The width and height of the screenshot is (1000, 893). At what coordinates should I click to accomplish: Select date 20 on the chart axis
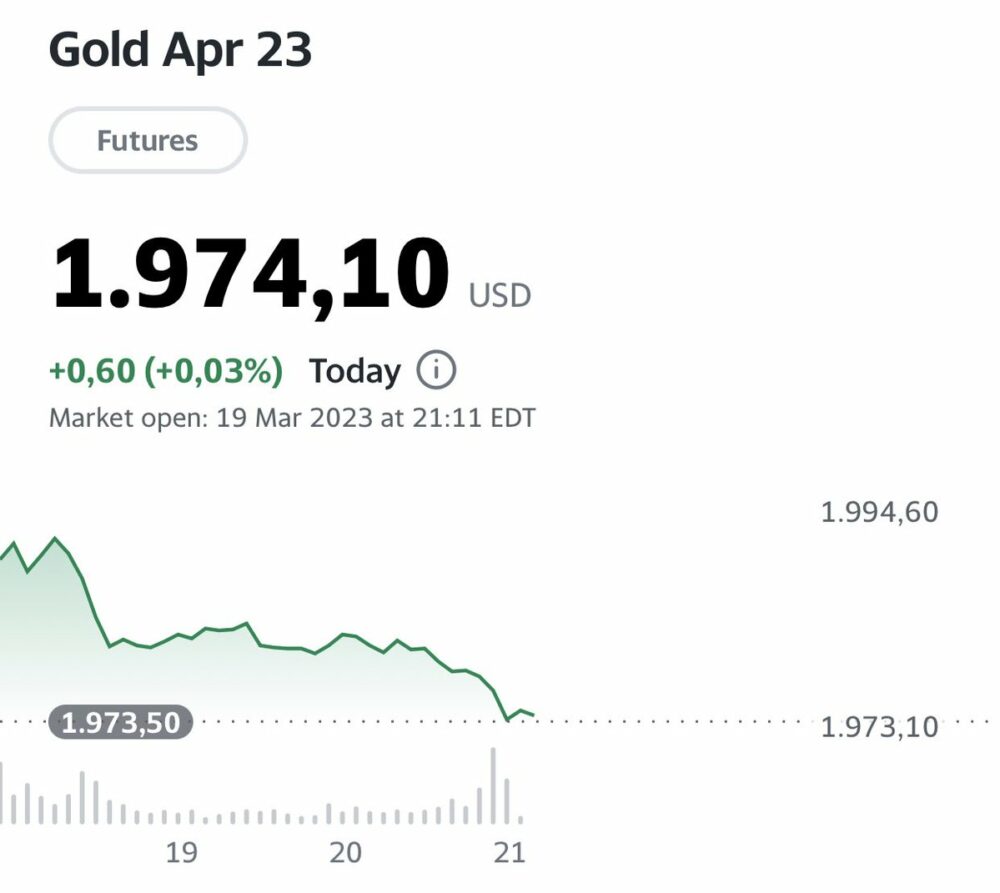pyautogui.click(x=345, y=853)
